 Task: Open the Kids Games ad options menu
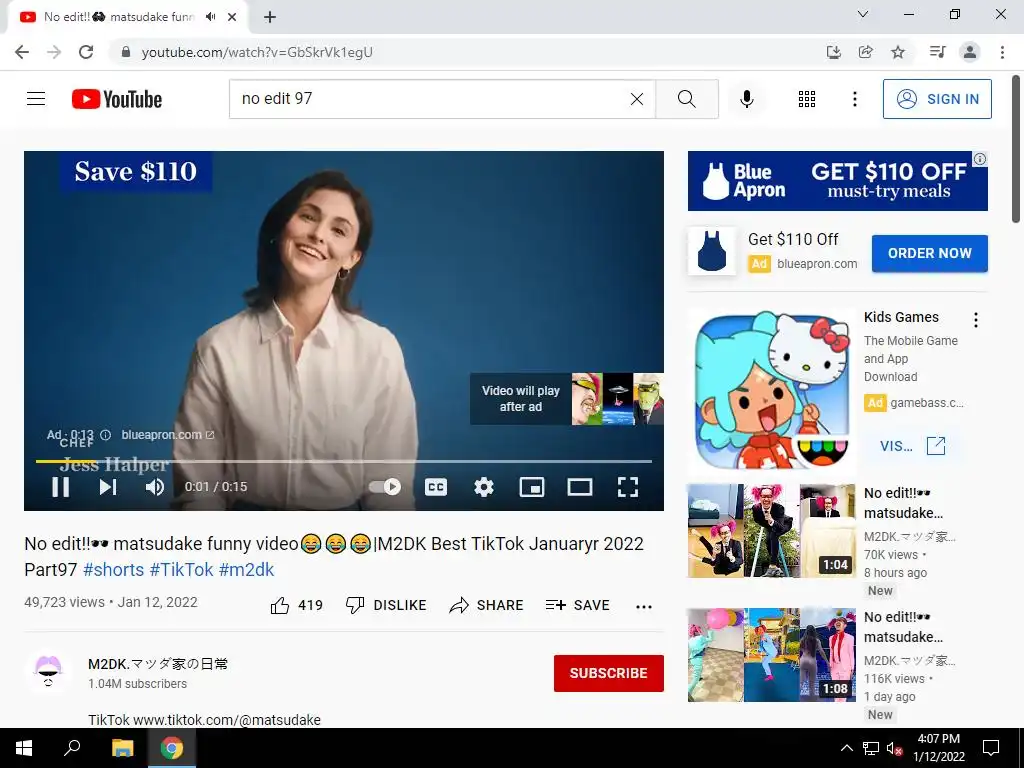coord(976,319)
